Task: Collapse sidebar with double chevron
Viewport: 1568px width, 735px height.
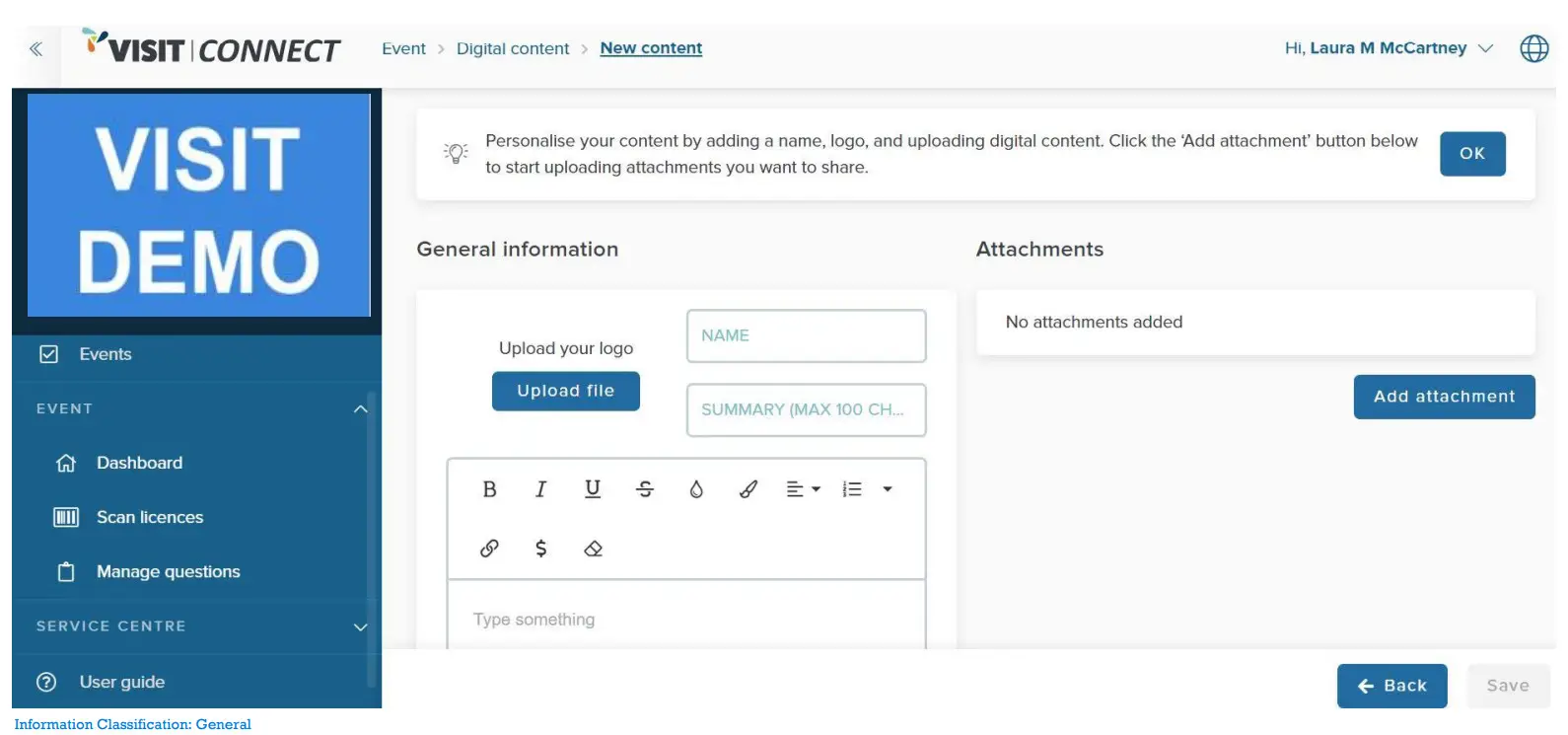Action: click(36, 48)
